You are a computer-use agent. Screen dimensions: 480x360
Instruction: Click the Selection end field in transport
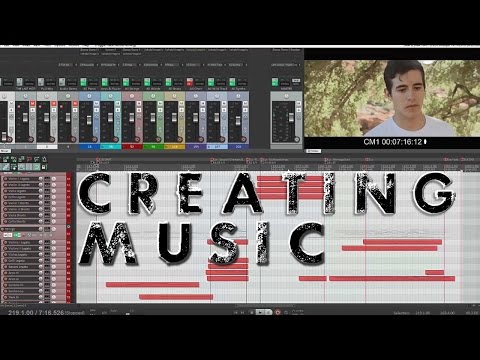(447, 313)
